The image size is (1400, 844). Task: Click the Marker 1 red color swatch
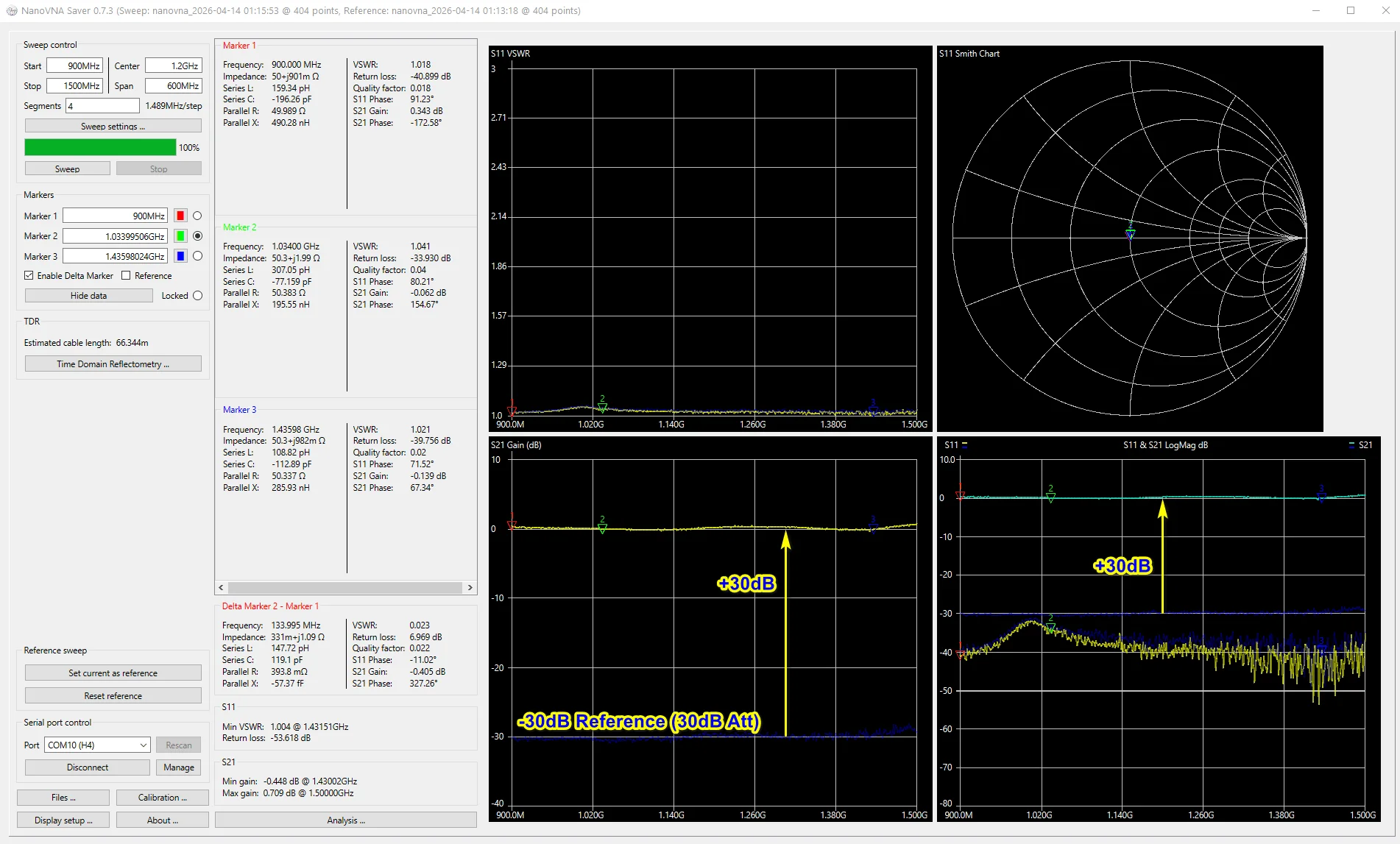[180, 216]
